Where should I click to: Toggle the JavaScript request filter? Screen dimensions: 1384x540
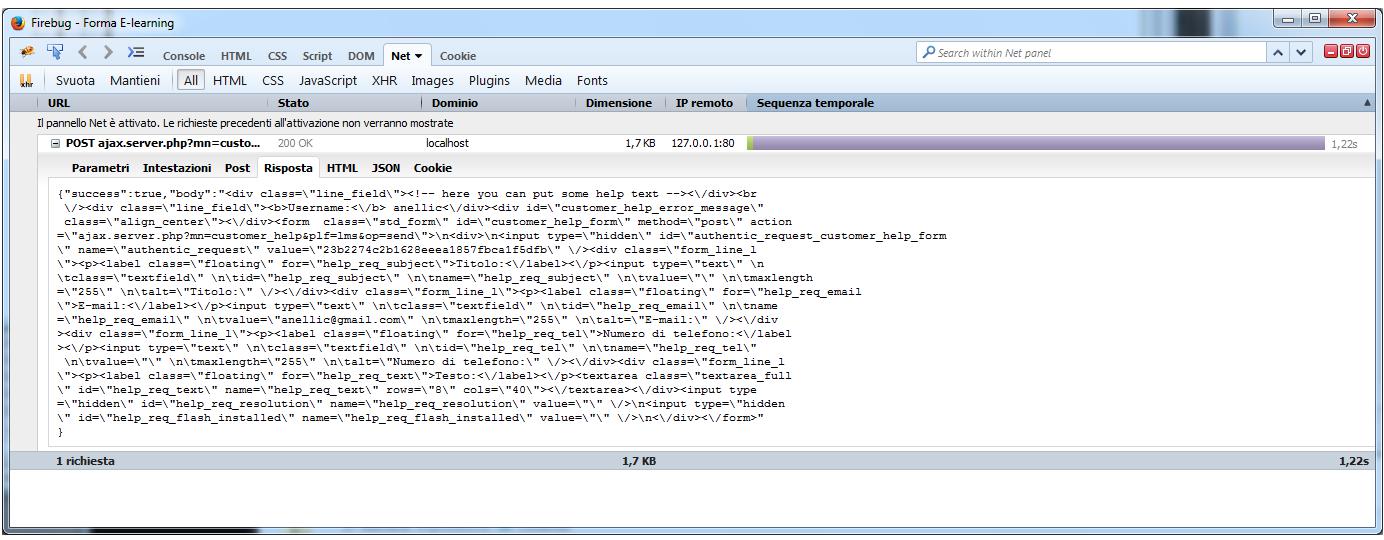point(324,81)
